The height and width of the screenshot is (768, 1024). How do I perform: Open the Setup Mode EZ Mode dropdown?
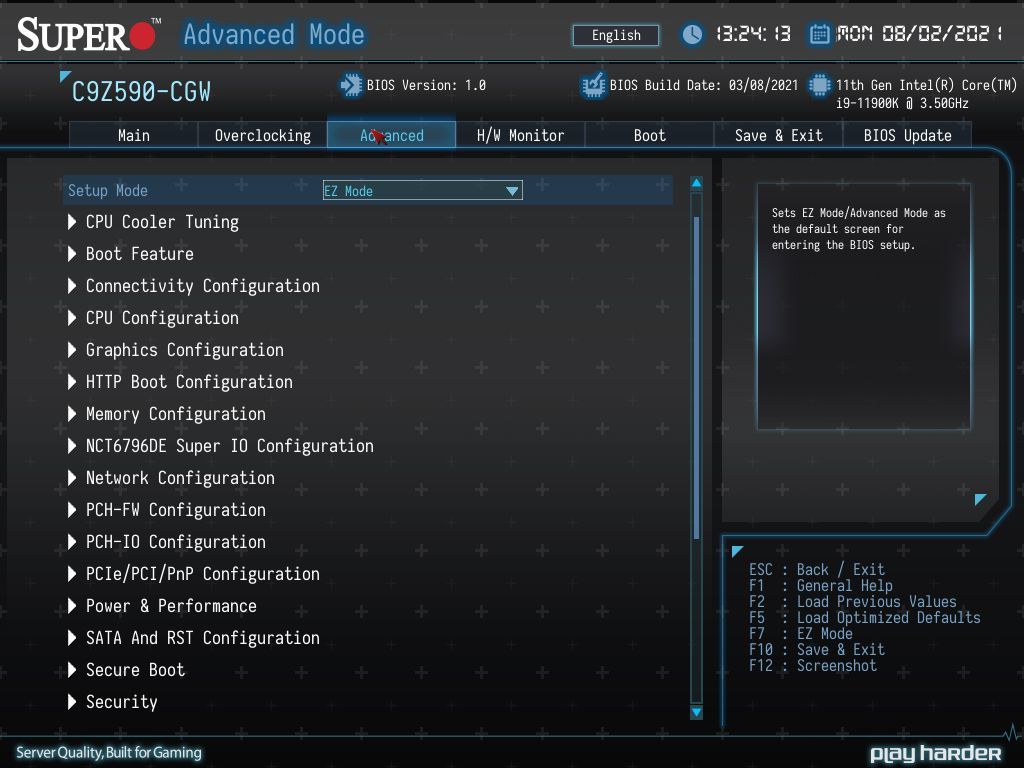pos(423,191)
